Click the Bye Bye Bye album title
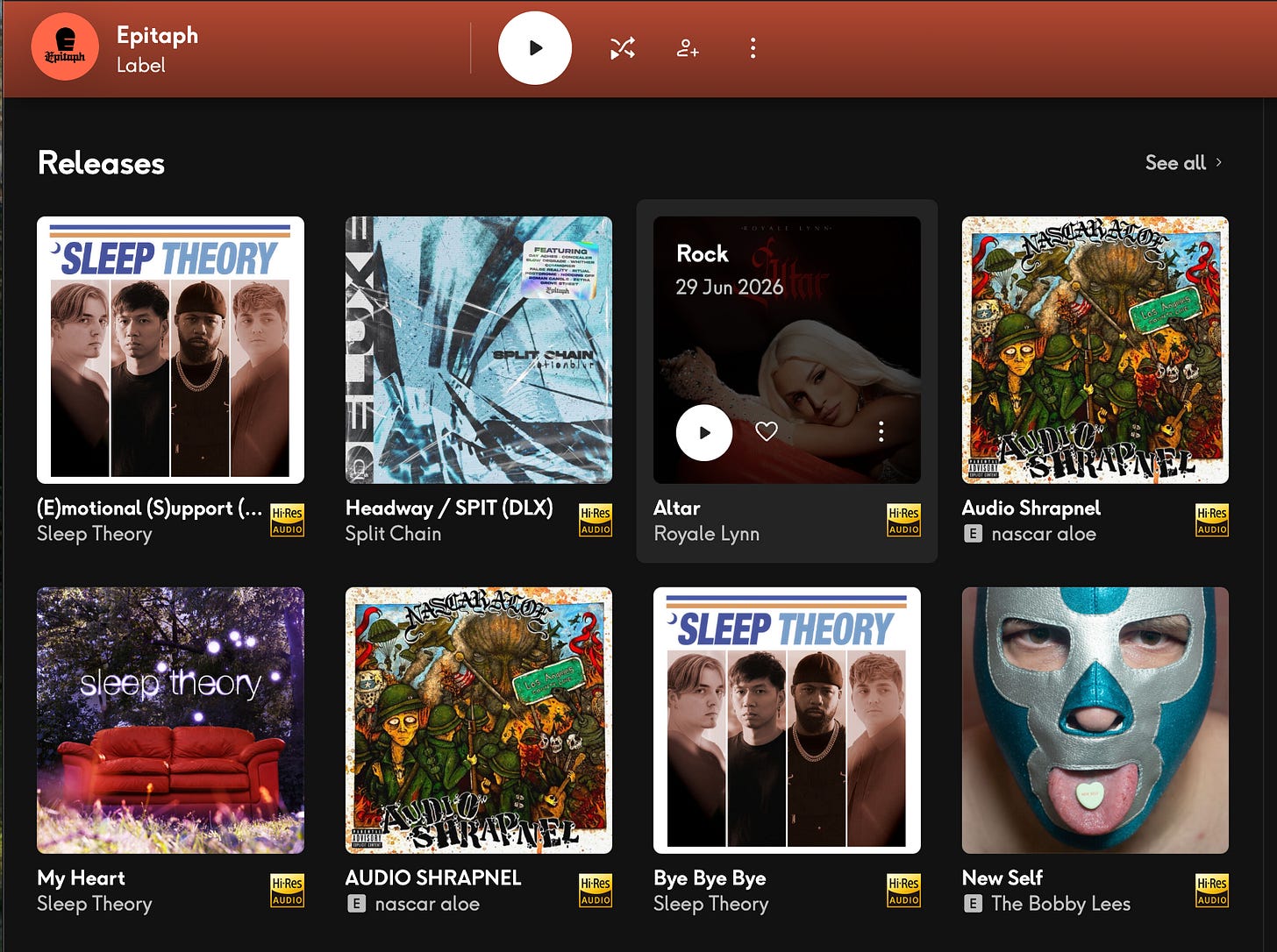 710,878
